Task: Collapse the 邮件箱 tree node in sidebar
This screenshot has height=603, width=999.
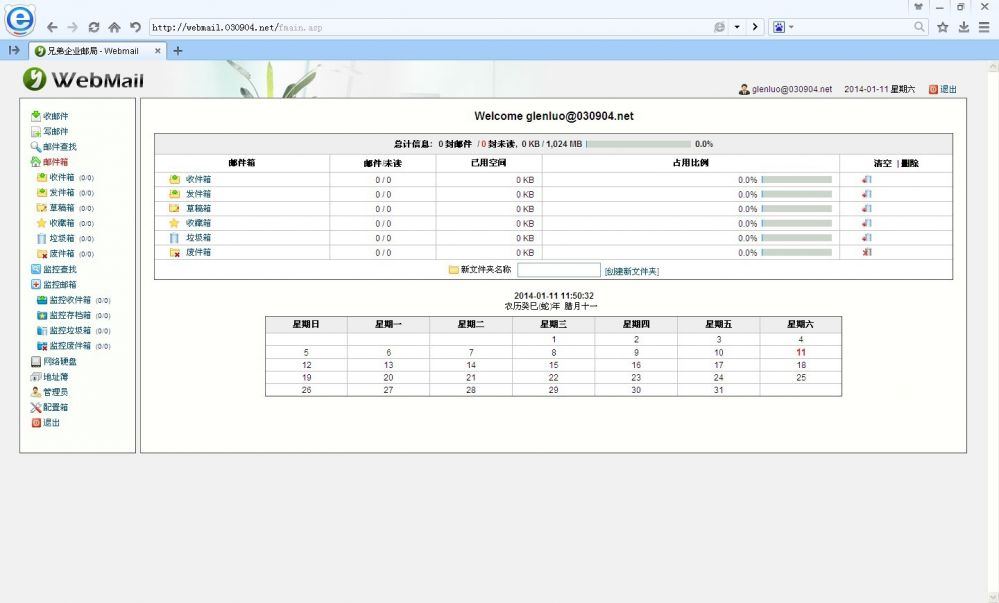Action: (x=36, y=162)
